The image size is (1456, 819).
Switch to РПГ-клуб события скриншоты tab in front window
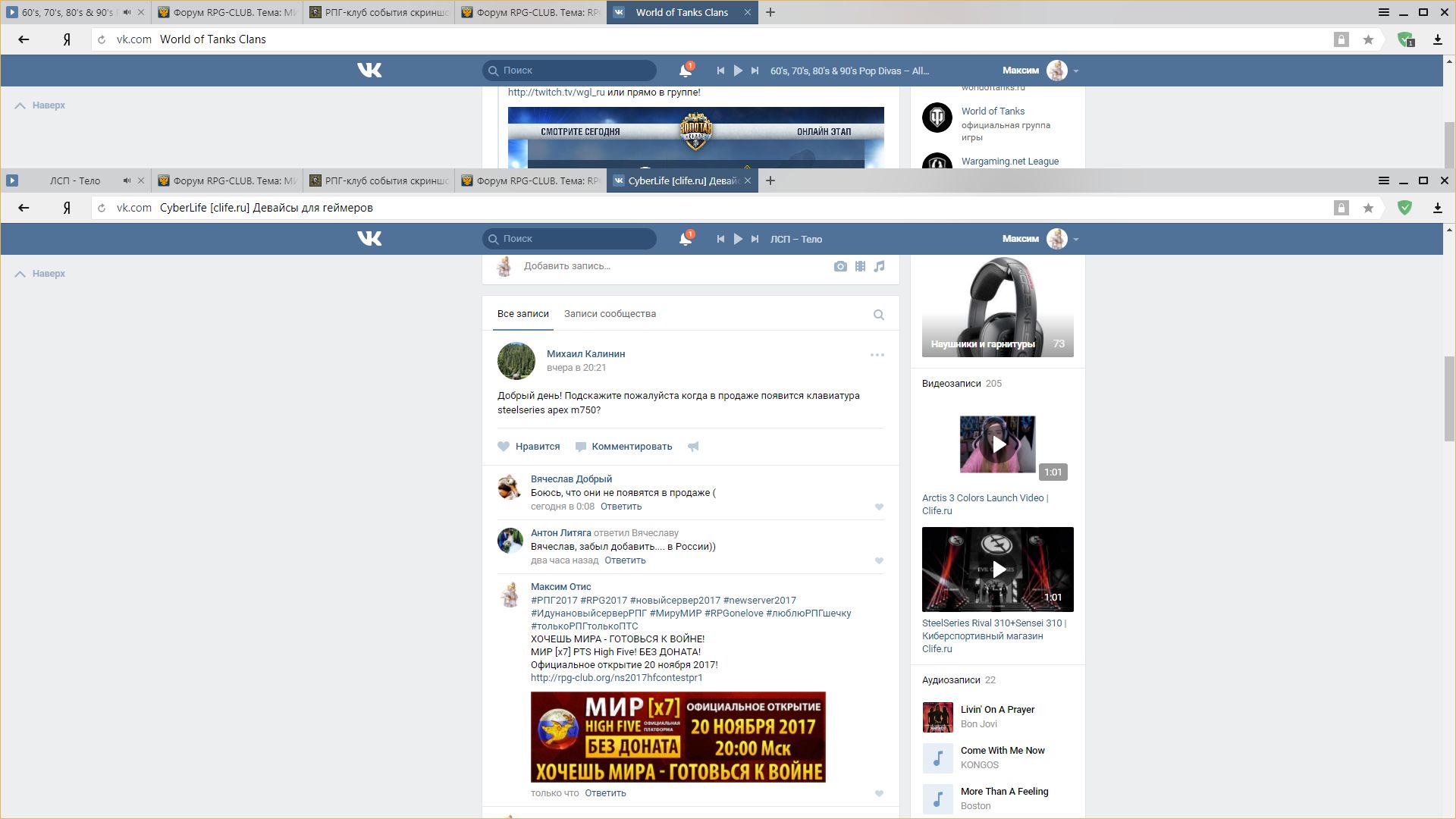pyautogui.click(x=379, y=180)
